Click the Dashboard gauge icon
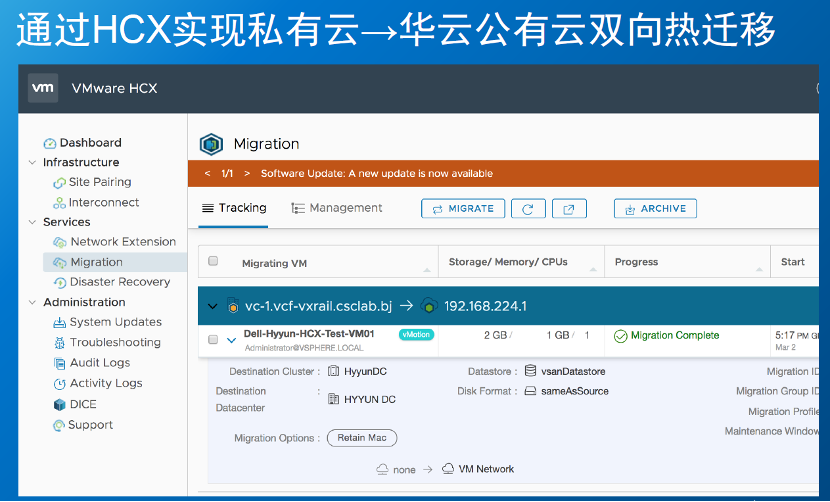The image size is (830, 502). 50,144
